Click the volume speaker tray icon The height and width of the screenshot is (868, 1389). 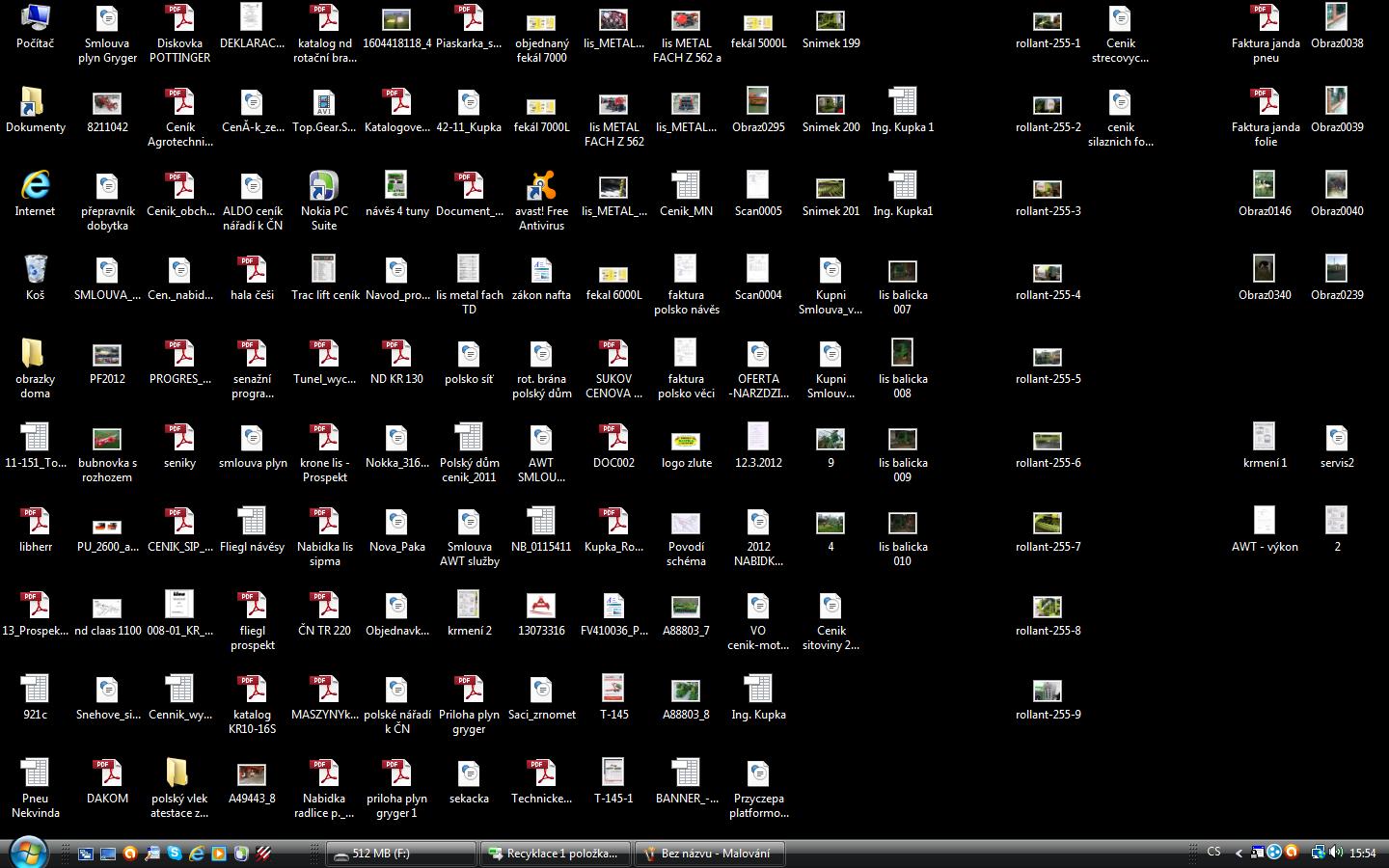tap(1336, 853)
